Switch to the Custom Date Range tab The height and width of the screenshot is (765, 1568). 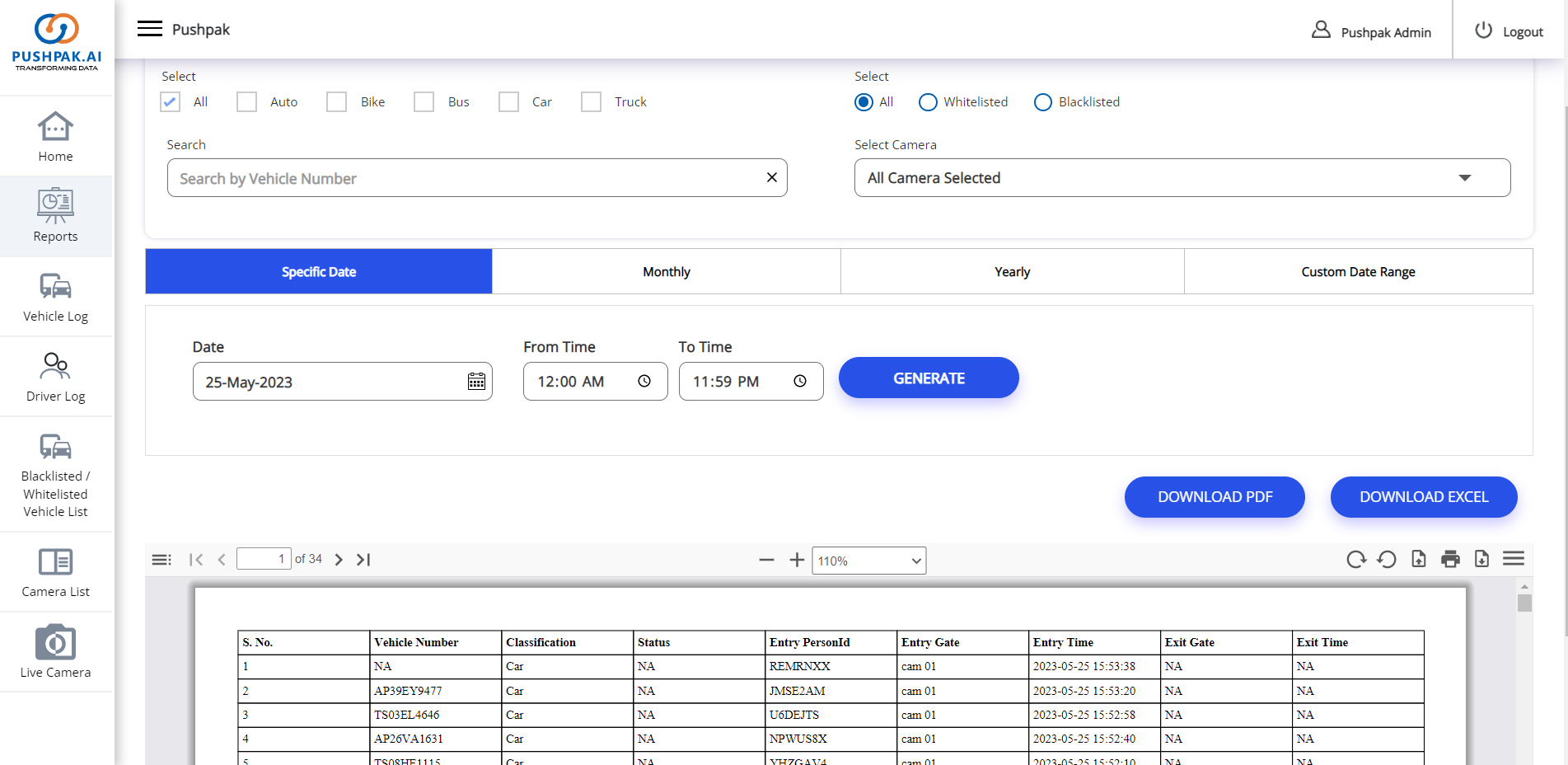(x=1357, y=272)
